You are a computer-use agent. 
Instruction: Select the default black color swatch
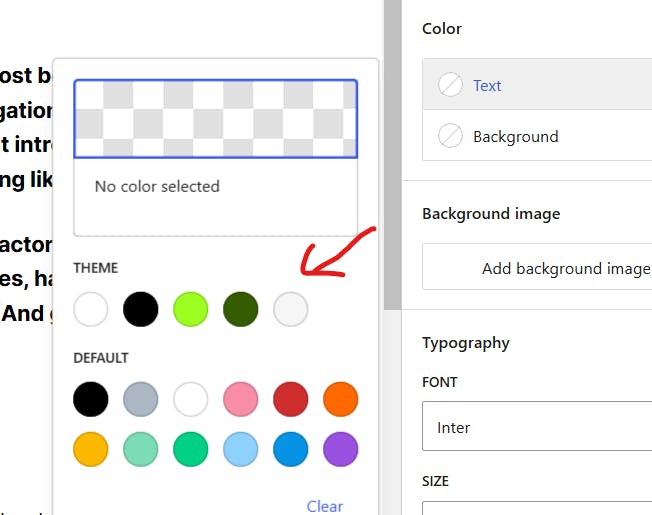tap(91, 400)
